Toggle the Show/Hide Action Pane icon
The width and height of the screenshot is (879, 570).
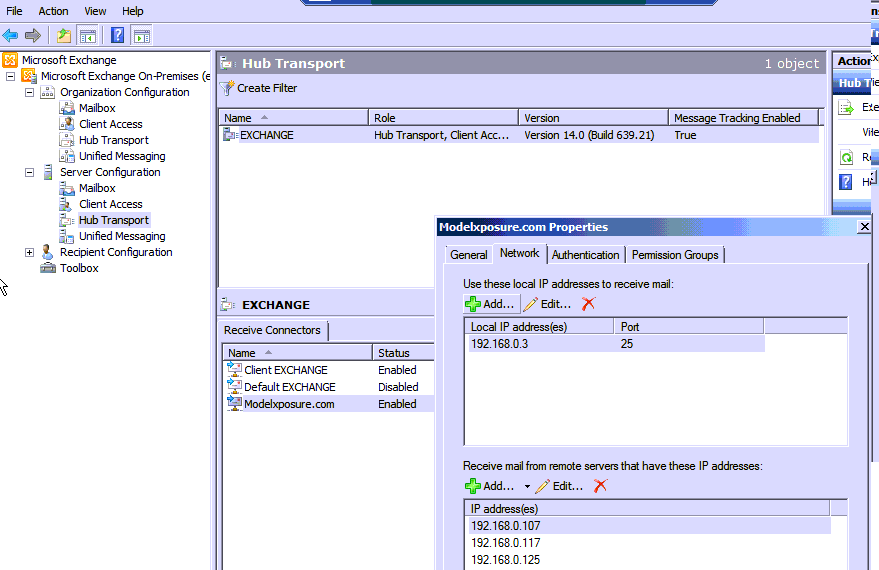[x=141, y=36]
